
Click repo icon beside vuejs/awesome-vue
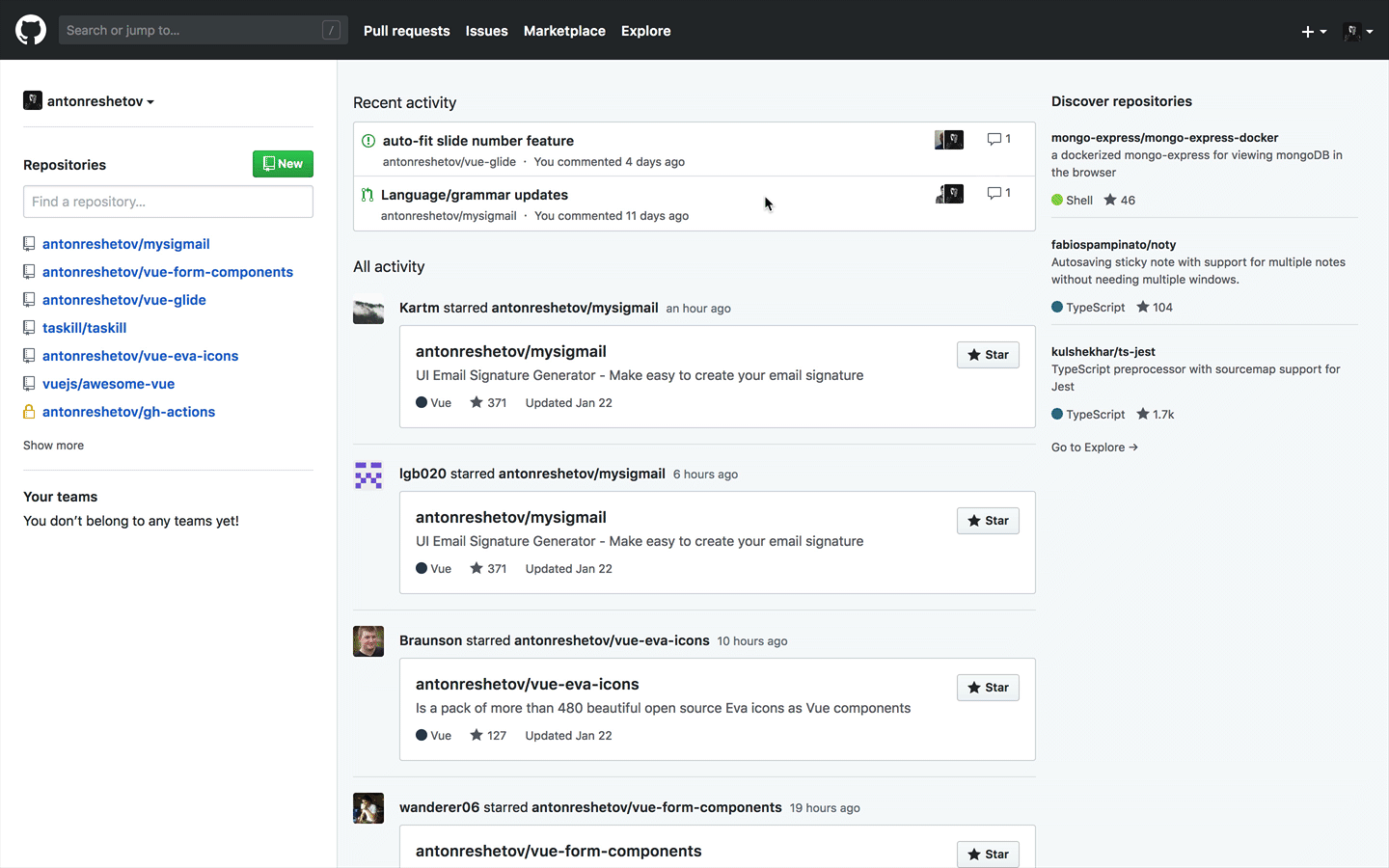(29, 384)
